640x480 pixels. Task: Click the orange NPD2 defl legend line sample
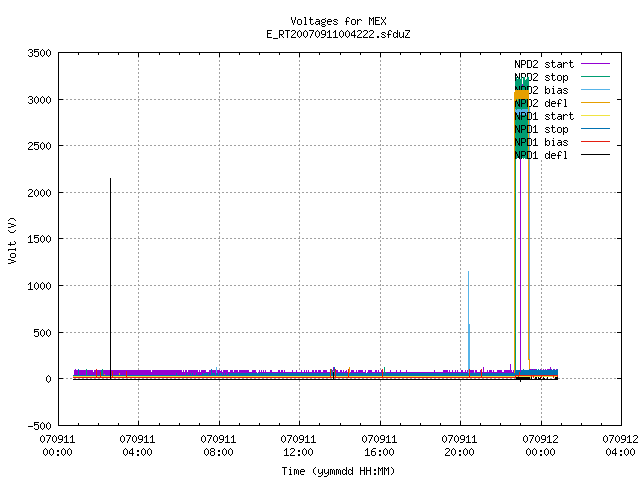596,103
